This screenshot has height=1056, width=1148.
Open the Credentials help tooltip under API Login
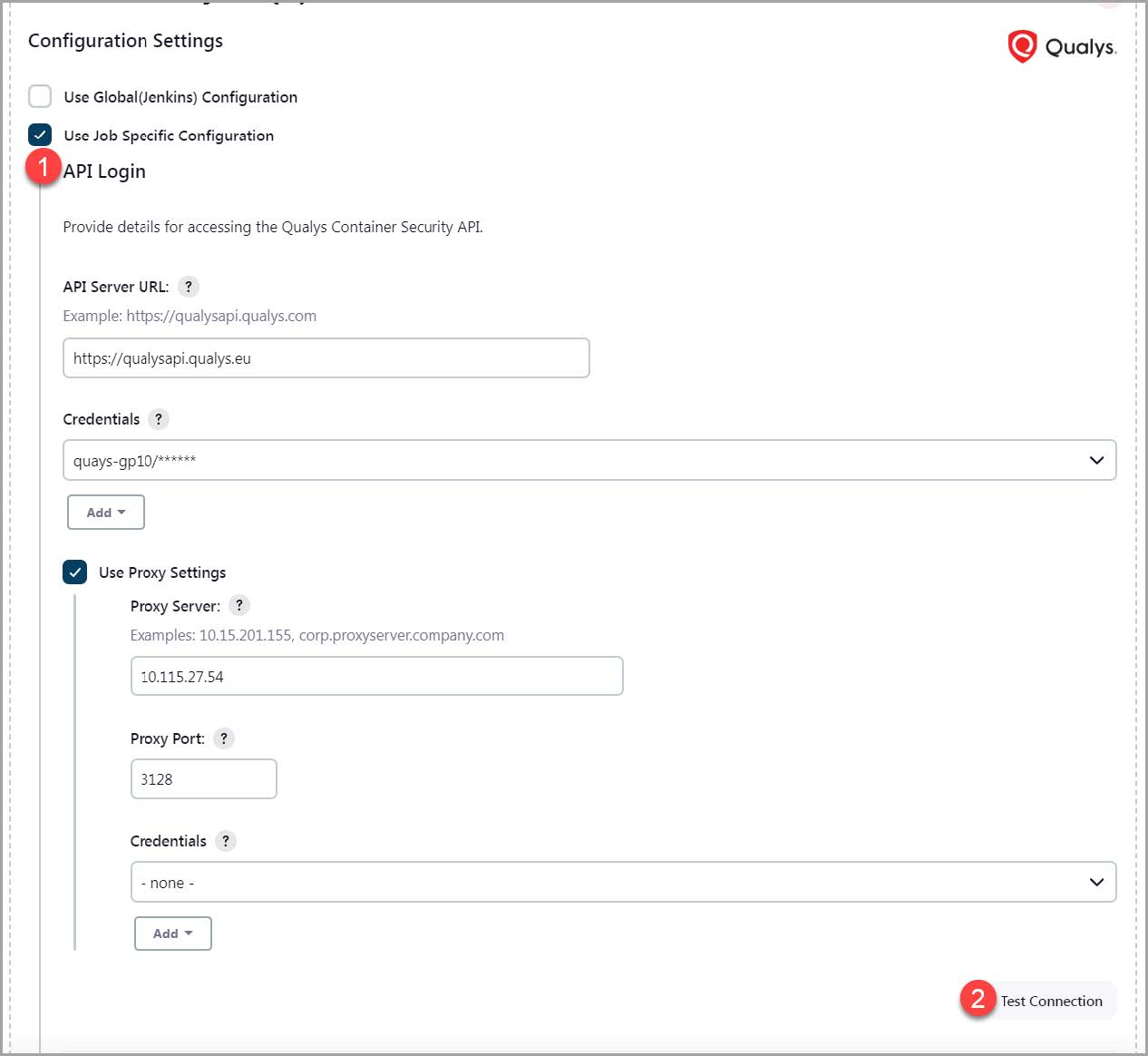(x=159, y=419)
